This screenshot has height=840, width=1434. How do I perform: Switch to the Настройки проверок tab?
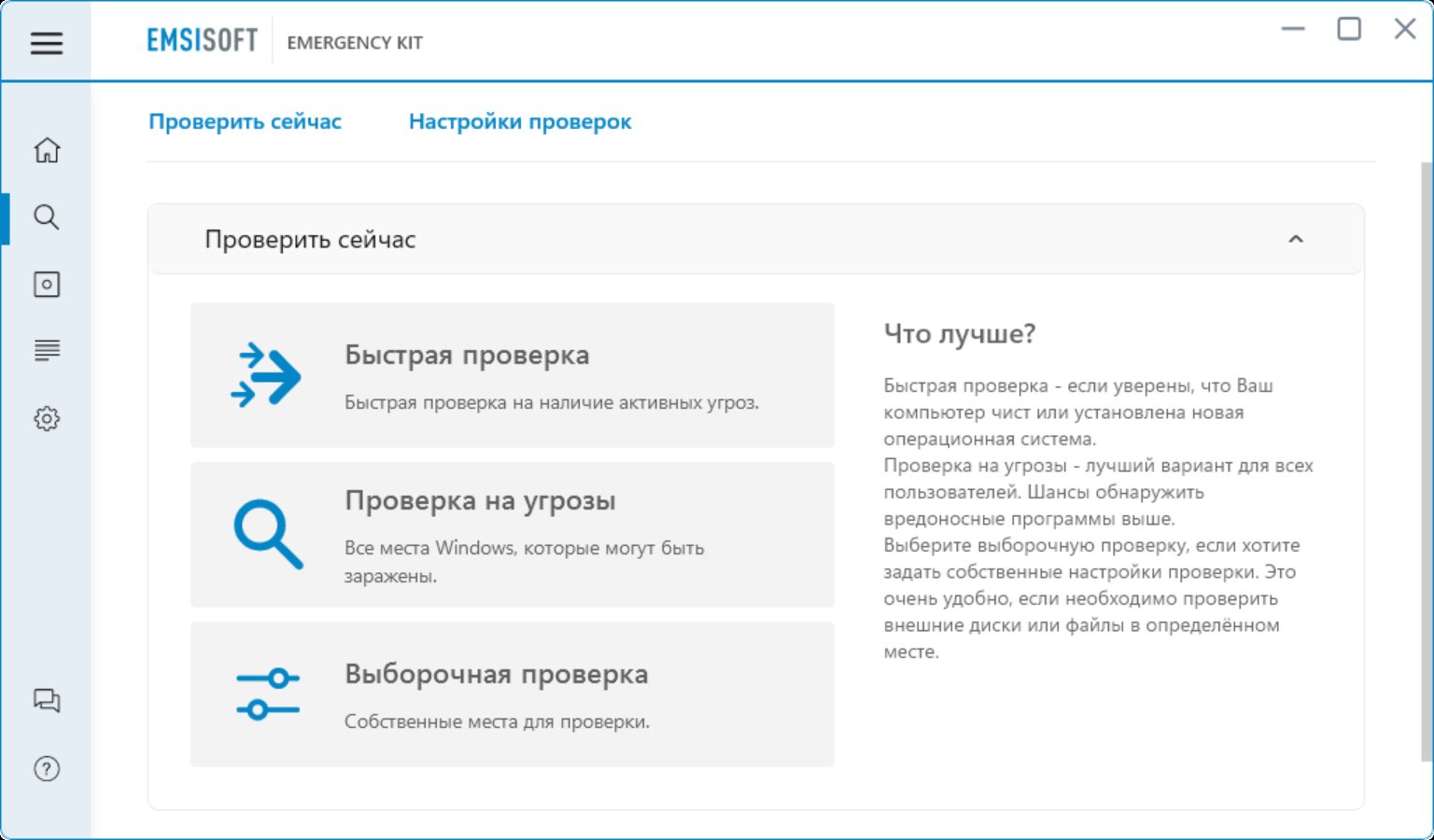coord(519,121)
